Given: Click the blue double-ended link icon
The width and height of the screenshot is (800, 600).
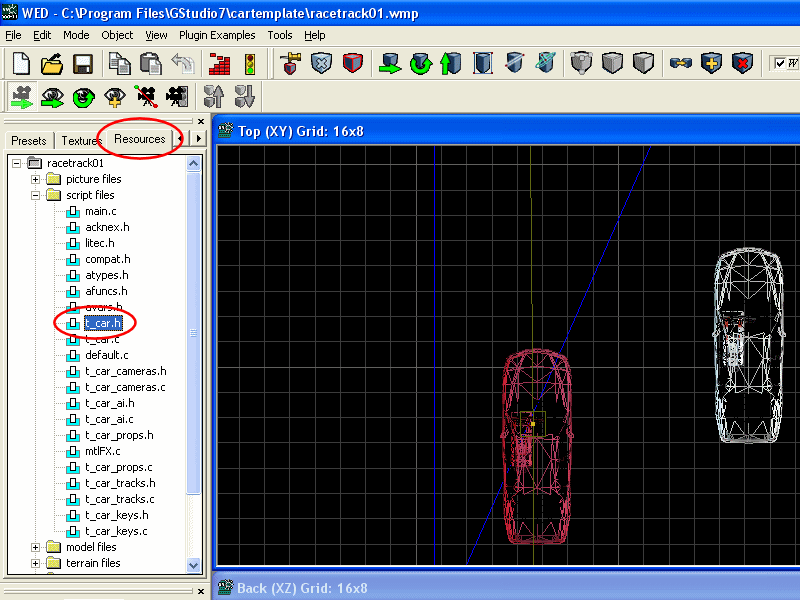Looking at the screenshot, I should (681, 64).
